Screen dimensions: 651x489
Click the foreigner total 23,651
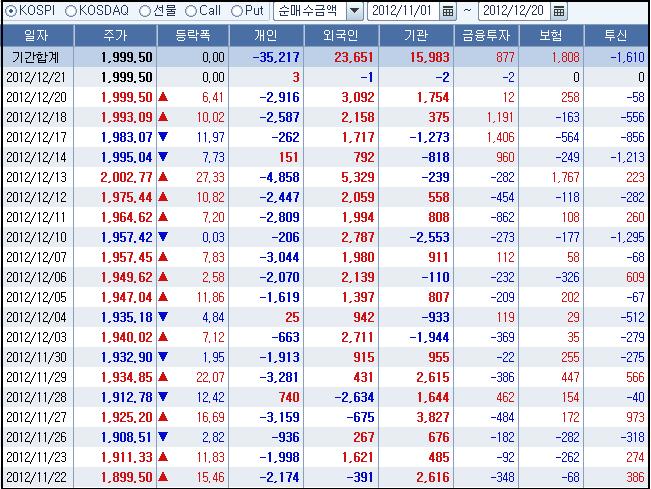[354, 57]
